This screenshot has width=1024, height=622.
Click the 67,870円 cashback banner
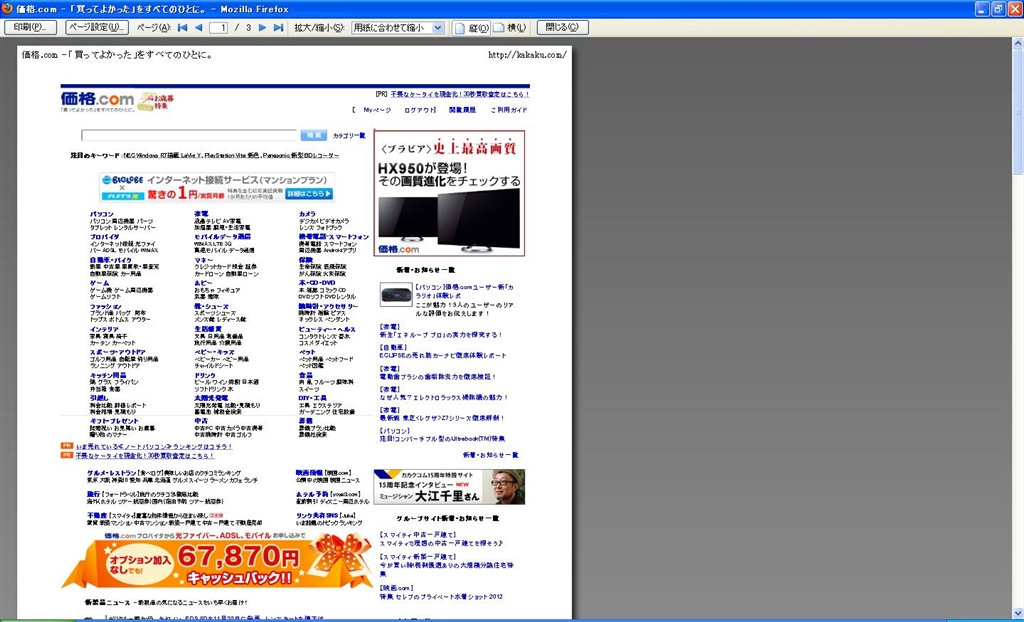click(217, 562)
